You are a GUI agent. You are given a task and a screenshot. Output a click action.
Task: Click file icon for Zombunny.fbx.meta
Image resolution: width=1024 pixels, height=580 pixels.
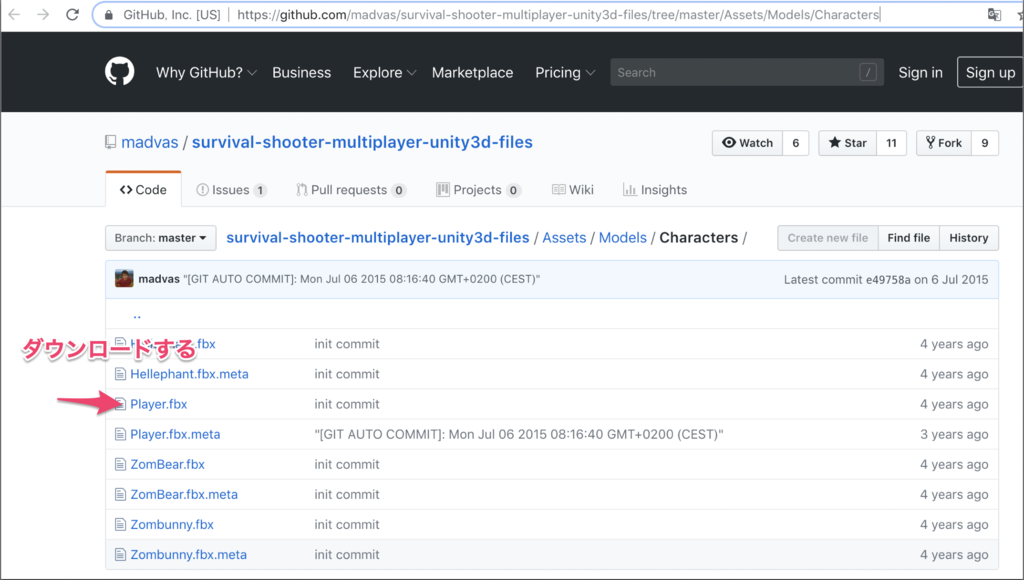click(120, 555)
